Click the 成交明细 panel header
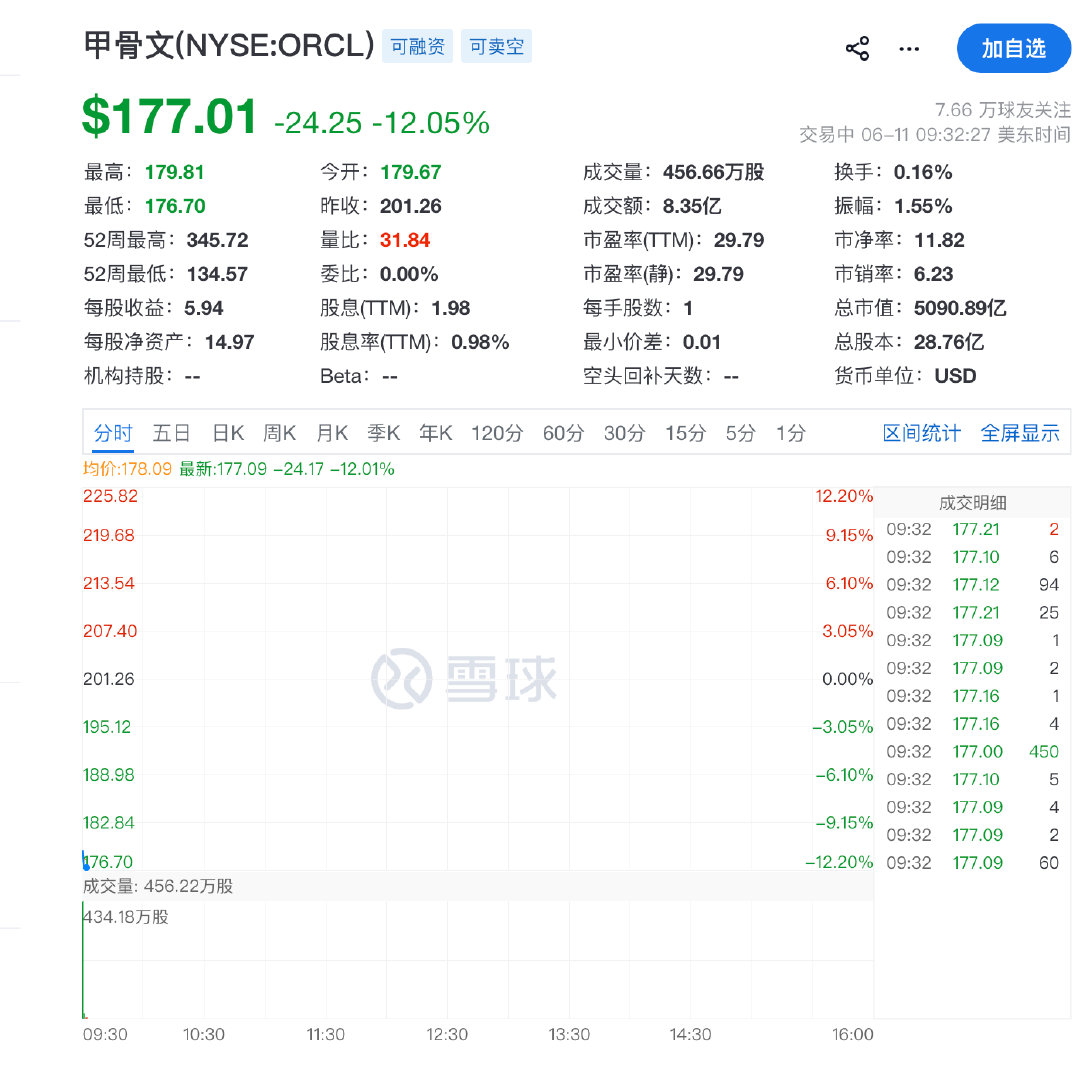 [x=972, y=503]
